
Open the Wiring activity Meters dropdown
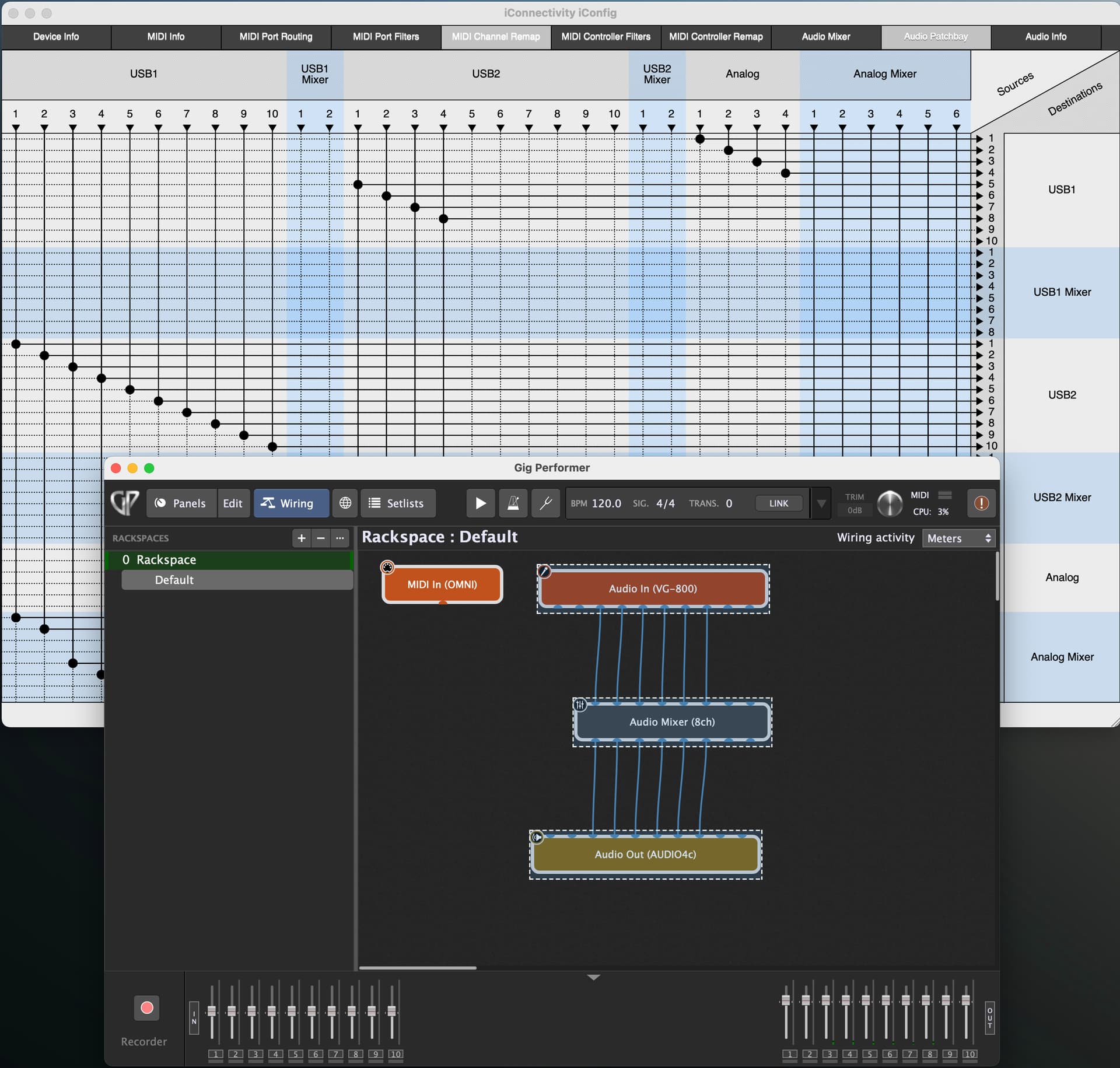958,538
